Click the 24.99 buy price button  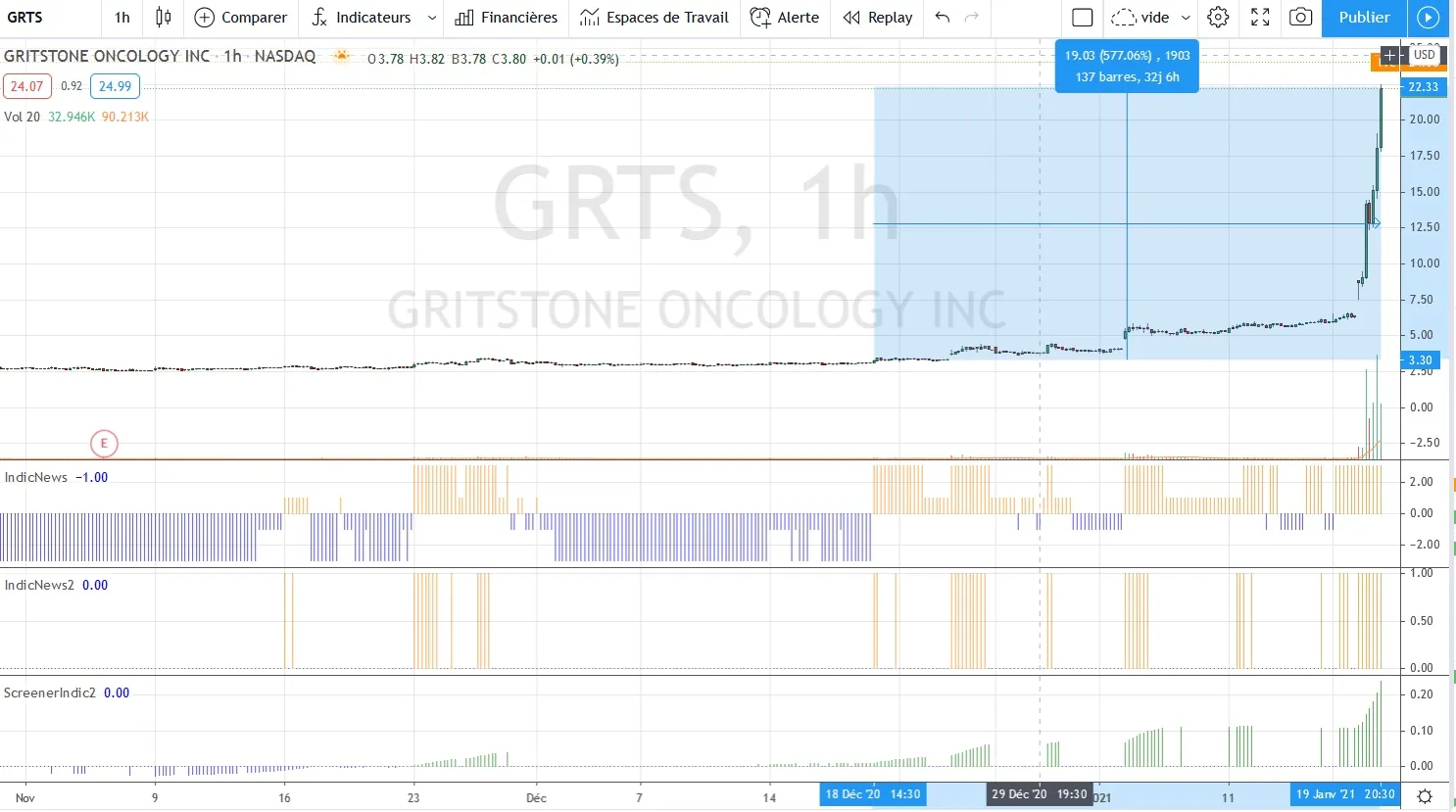tap(115, 86)
